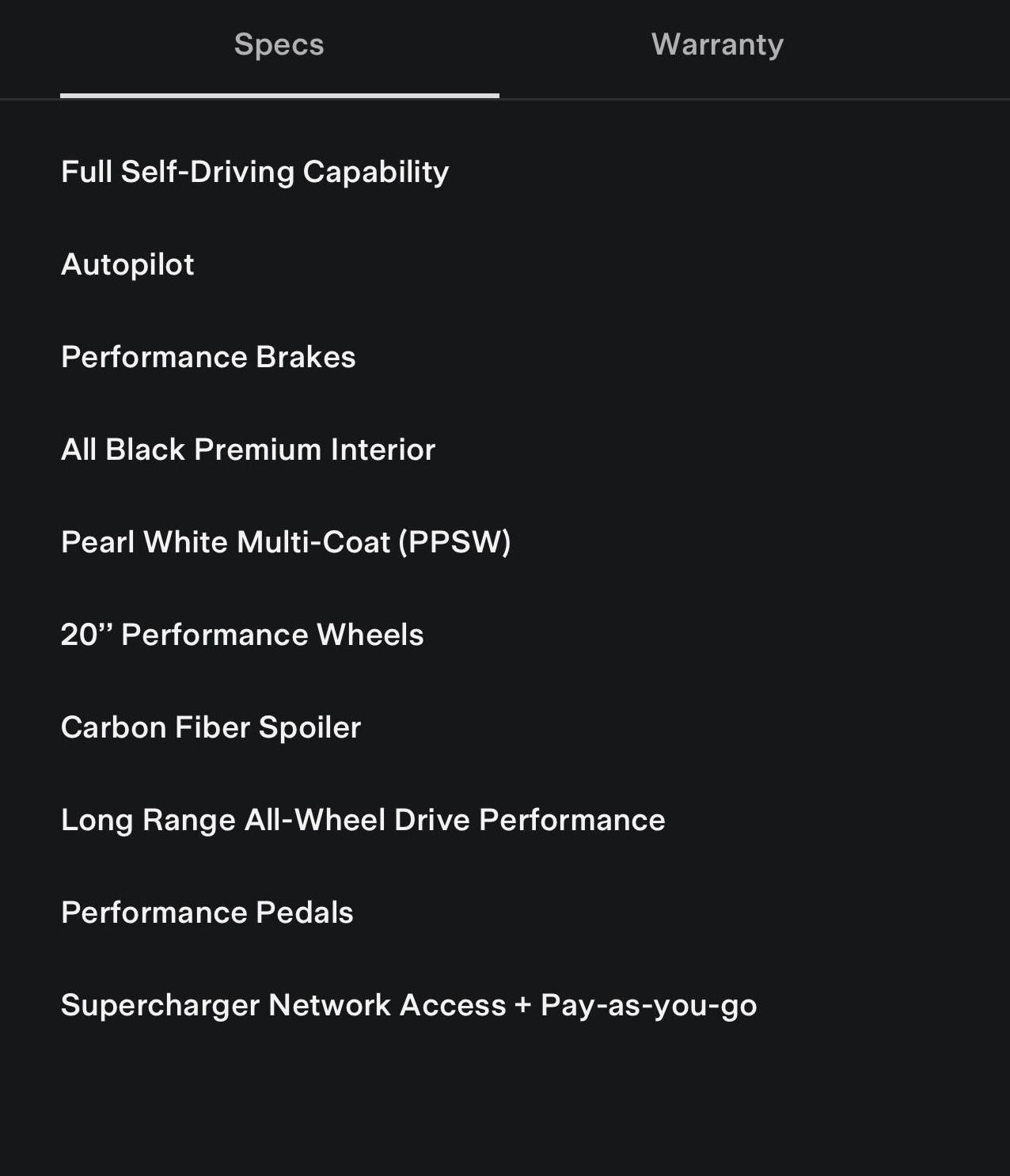Switch to the Warranty tab
The width and height of the screenshot is (1010, 1176).
717,44
